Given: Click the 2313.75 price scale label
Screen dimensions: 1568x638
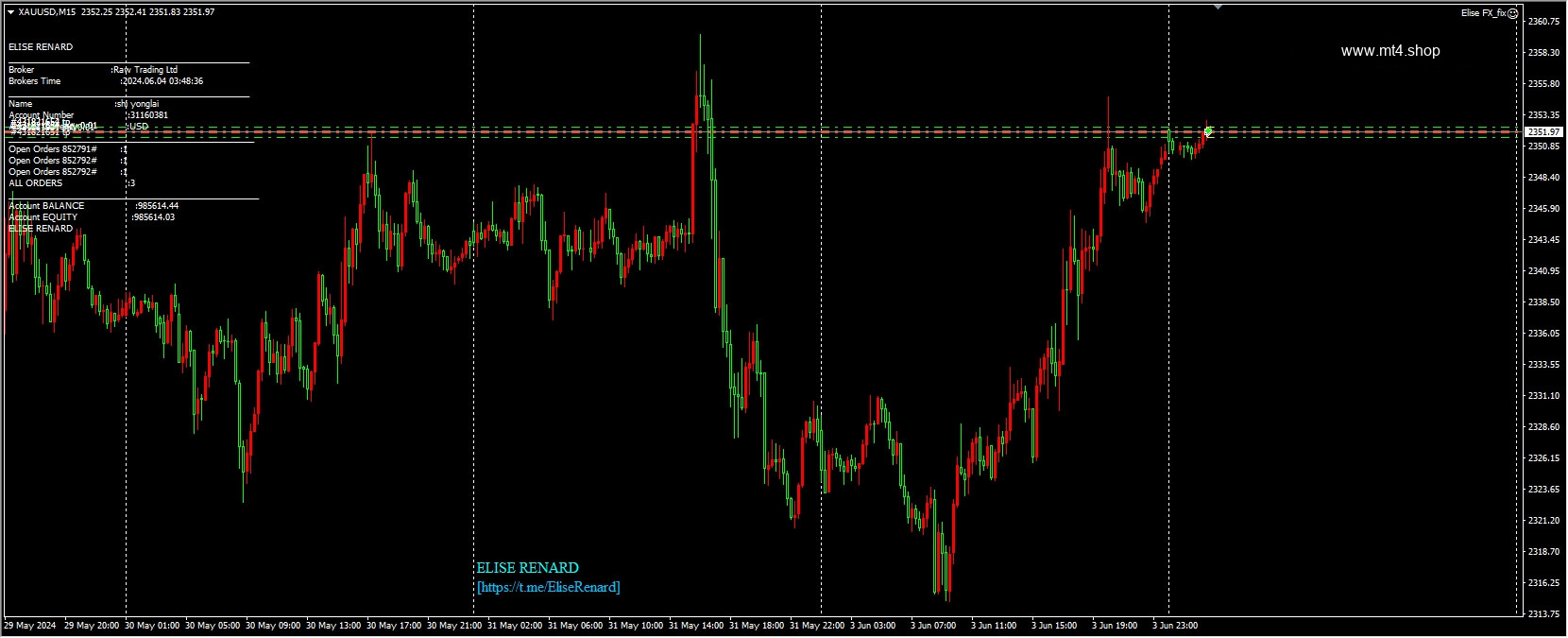Looking at the screenshot, I should (1543, 614).
